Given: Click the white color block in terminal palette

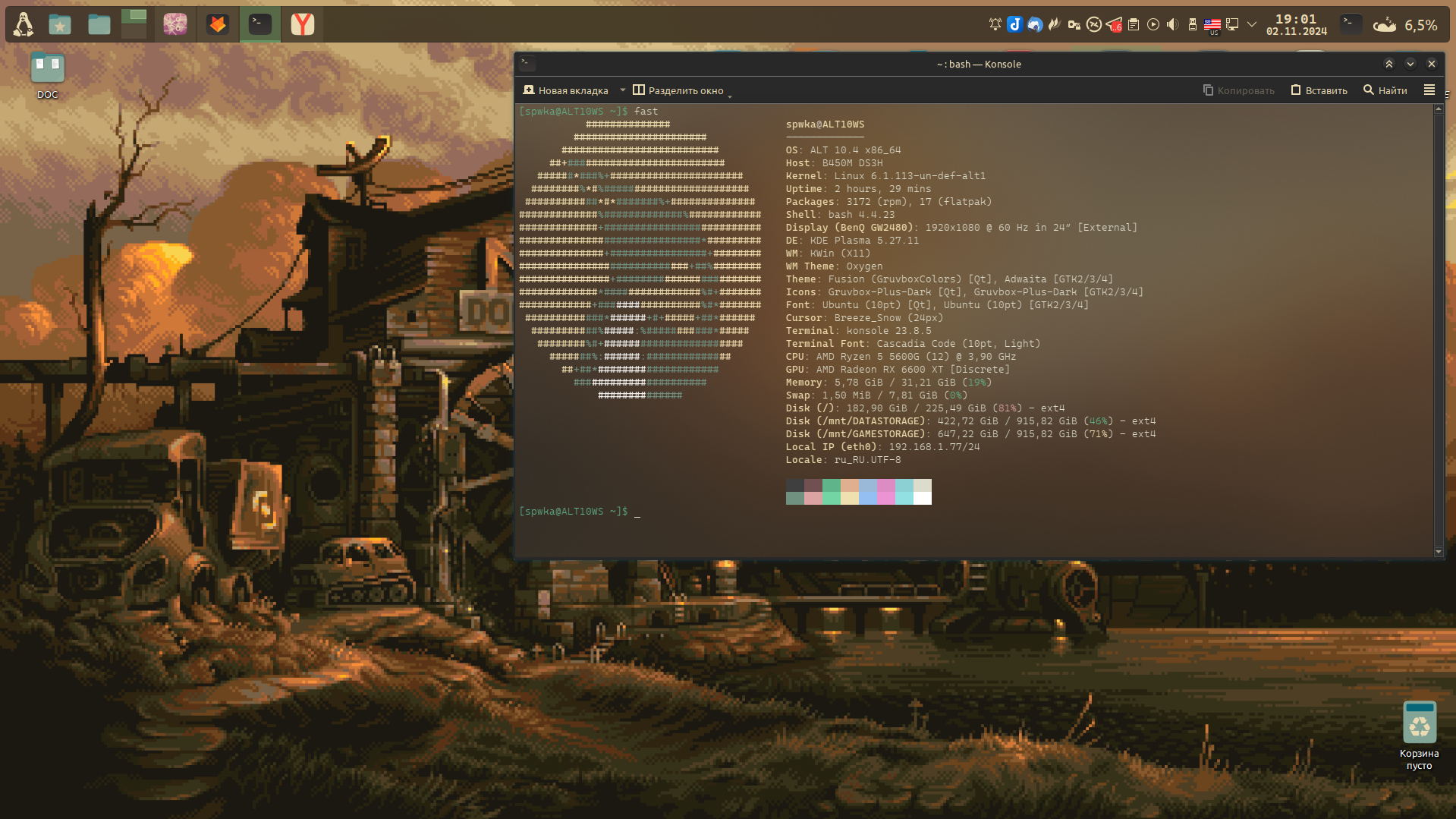Looking at the screenshot, I should (923, 499).
